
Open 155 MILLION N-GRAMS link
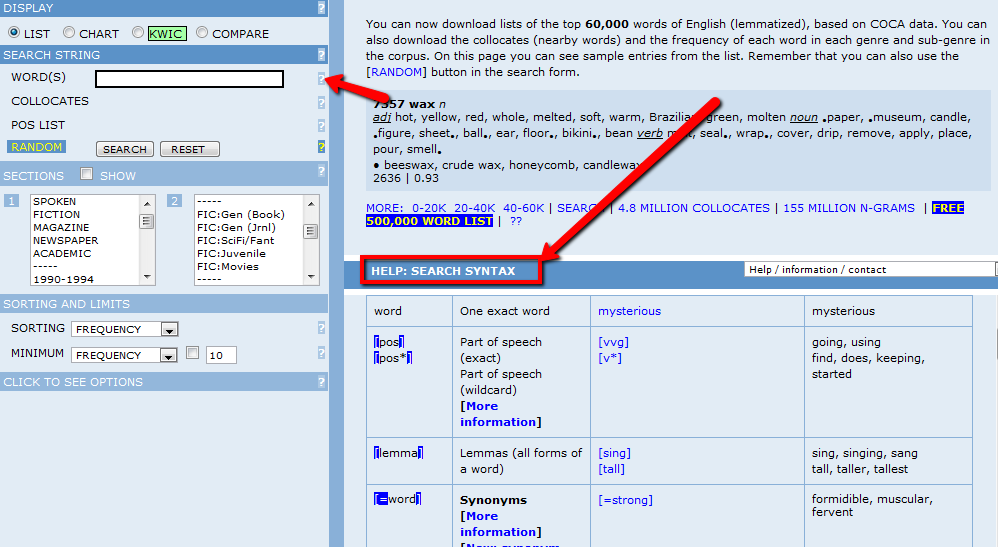click(x=849, y=208)
